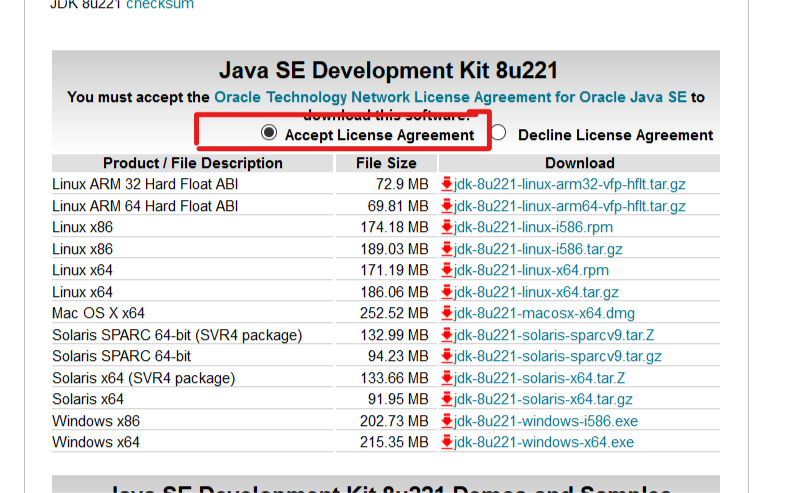Click the '186.06 MB' file size
Image resolution: width=799 pixels, height=493 pixels.
(394, 292)
